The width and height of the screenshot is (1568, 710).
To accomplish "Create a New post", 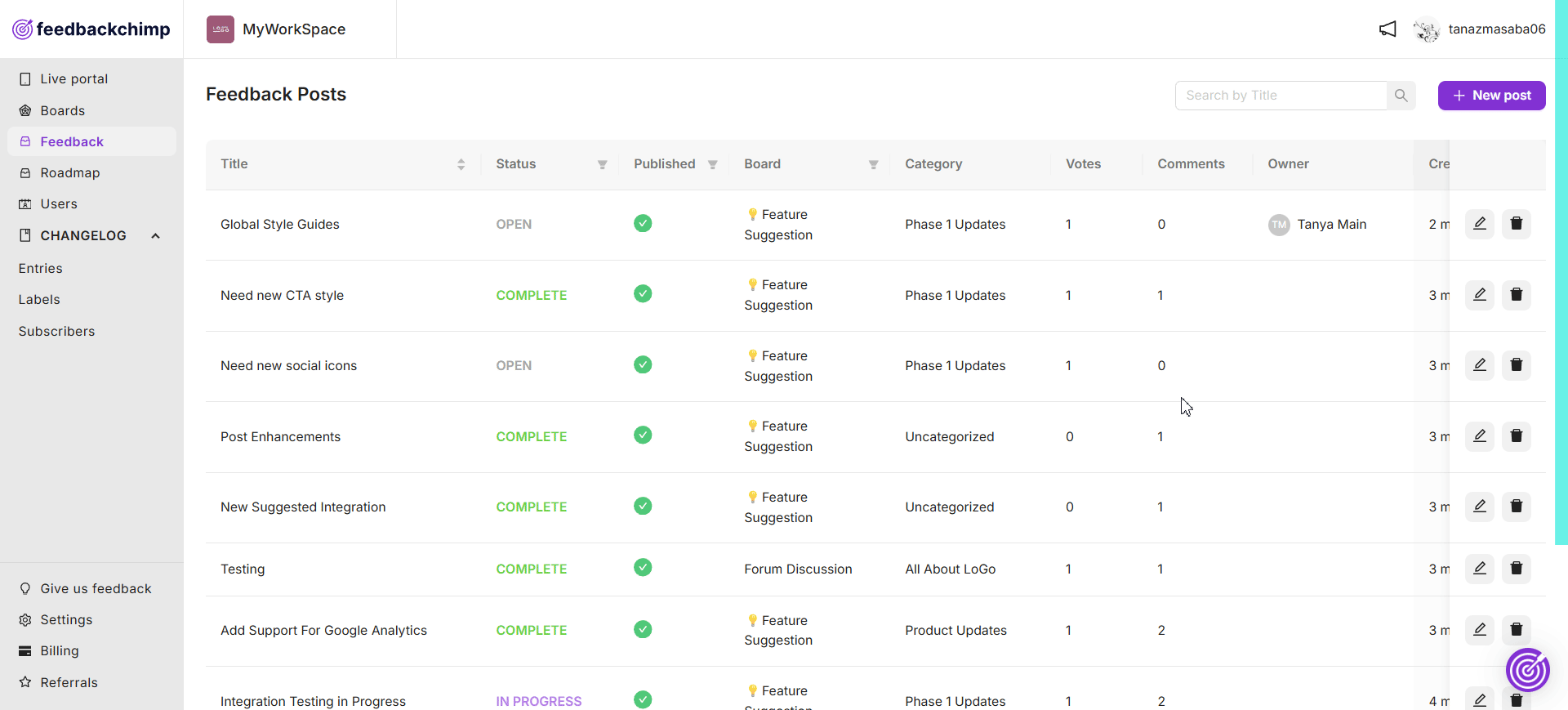I will [x=1491, y=96].
